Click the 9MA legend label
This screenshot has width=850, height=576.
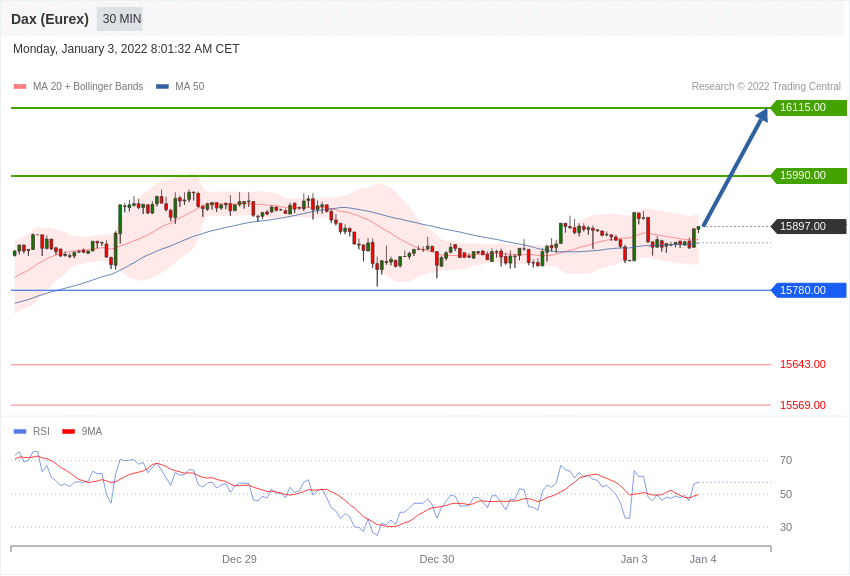tap(92, 431)
